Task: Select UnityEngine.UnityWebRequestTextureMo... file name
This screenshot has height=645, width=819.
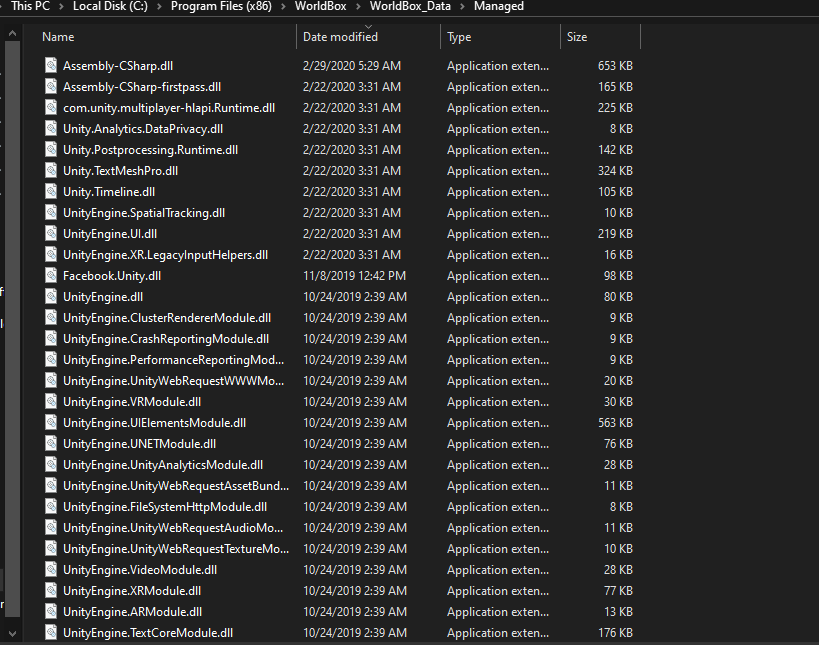Action: tap(176, 548)
